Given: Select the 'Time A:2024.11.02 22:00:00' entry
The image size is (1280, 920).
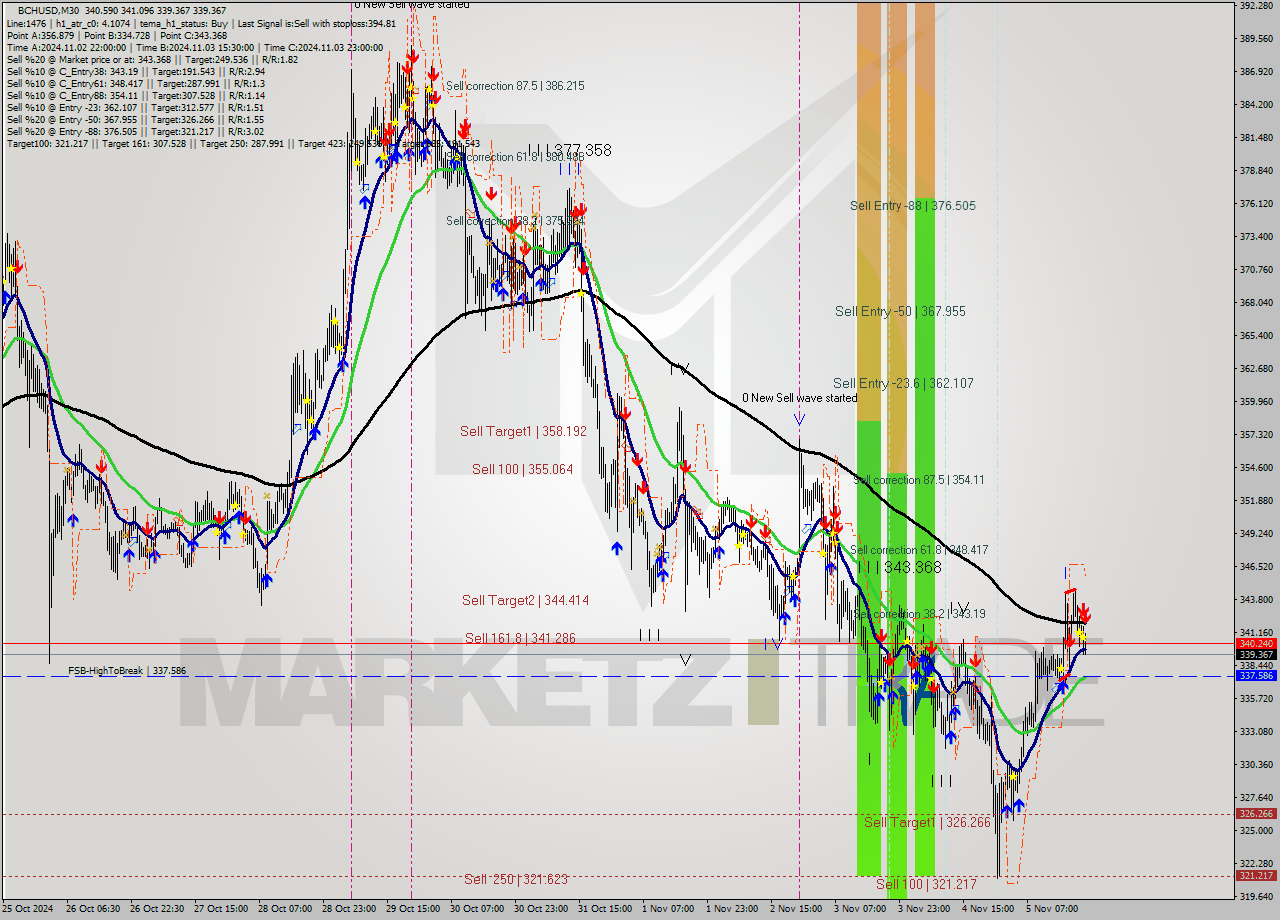Looking at the screenshot, I should click(x=66, y=47).
